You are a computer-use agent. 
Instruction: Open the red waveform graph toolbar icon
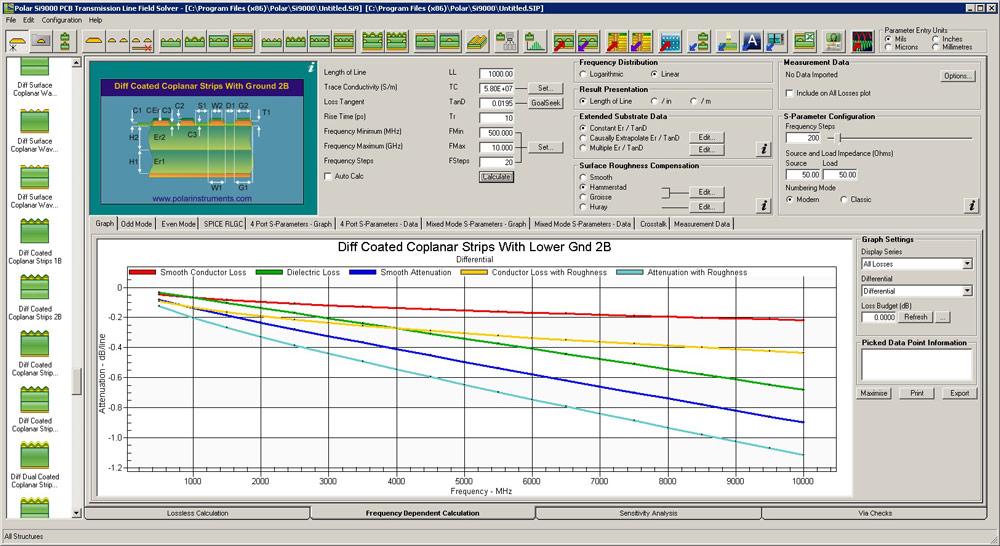tap(862, 41)
